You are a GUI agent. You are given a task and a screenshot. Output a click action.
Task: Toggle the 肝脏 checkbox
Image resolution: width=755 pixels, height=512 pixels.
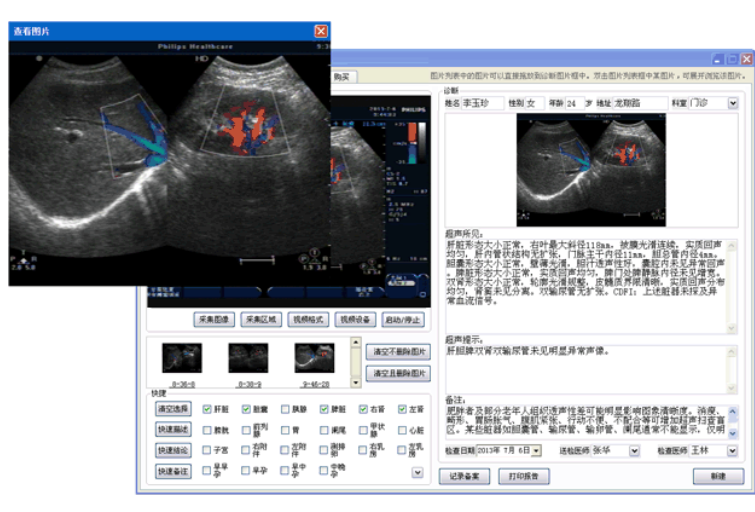click(207, 409)
